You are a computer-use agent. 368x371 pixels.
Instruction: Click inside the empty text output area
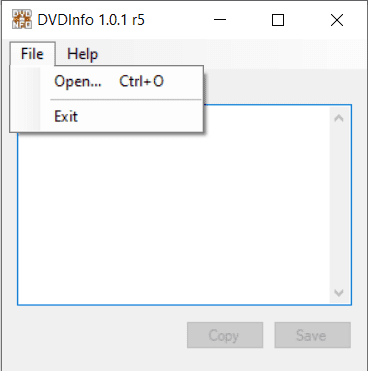[x=173, y=217]
